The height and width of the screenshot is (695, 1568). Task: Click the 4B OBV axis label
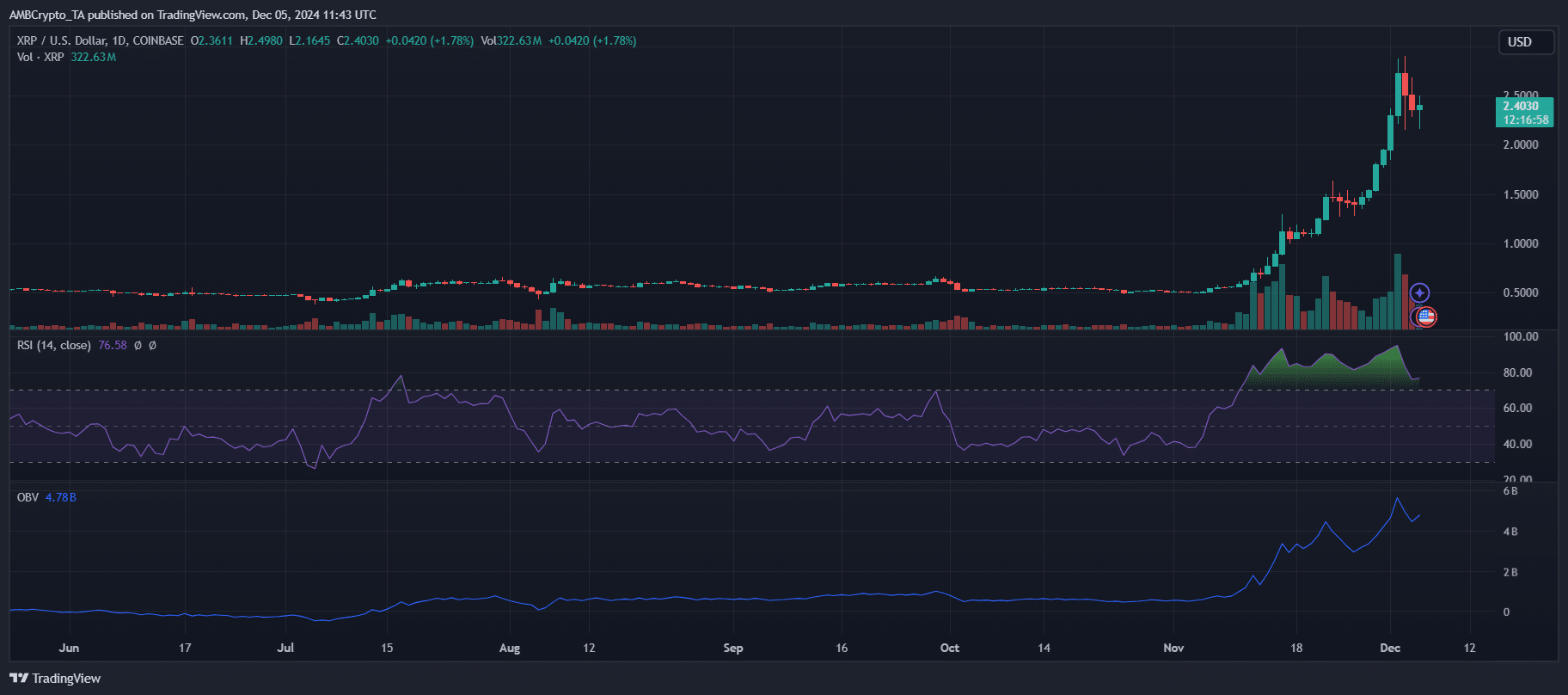tap(1510, 532)
